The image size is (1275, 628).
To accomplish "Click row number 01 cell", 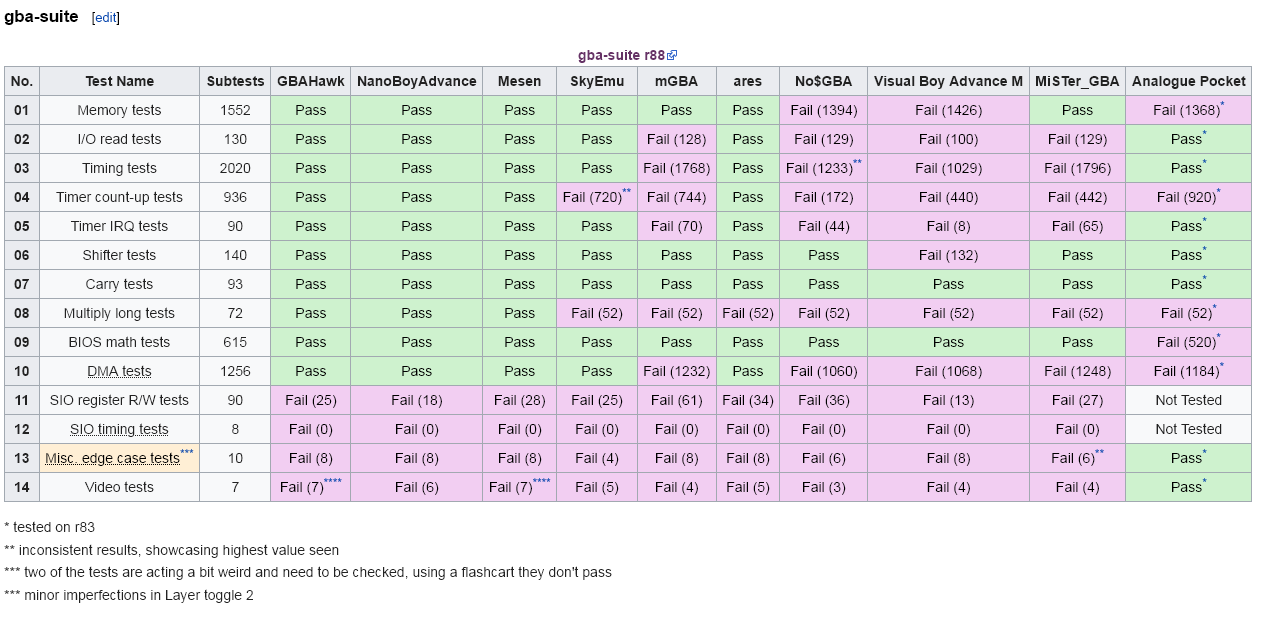I will point(22,110).
